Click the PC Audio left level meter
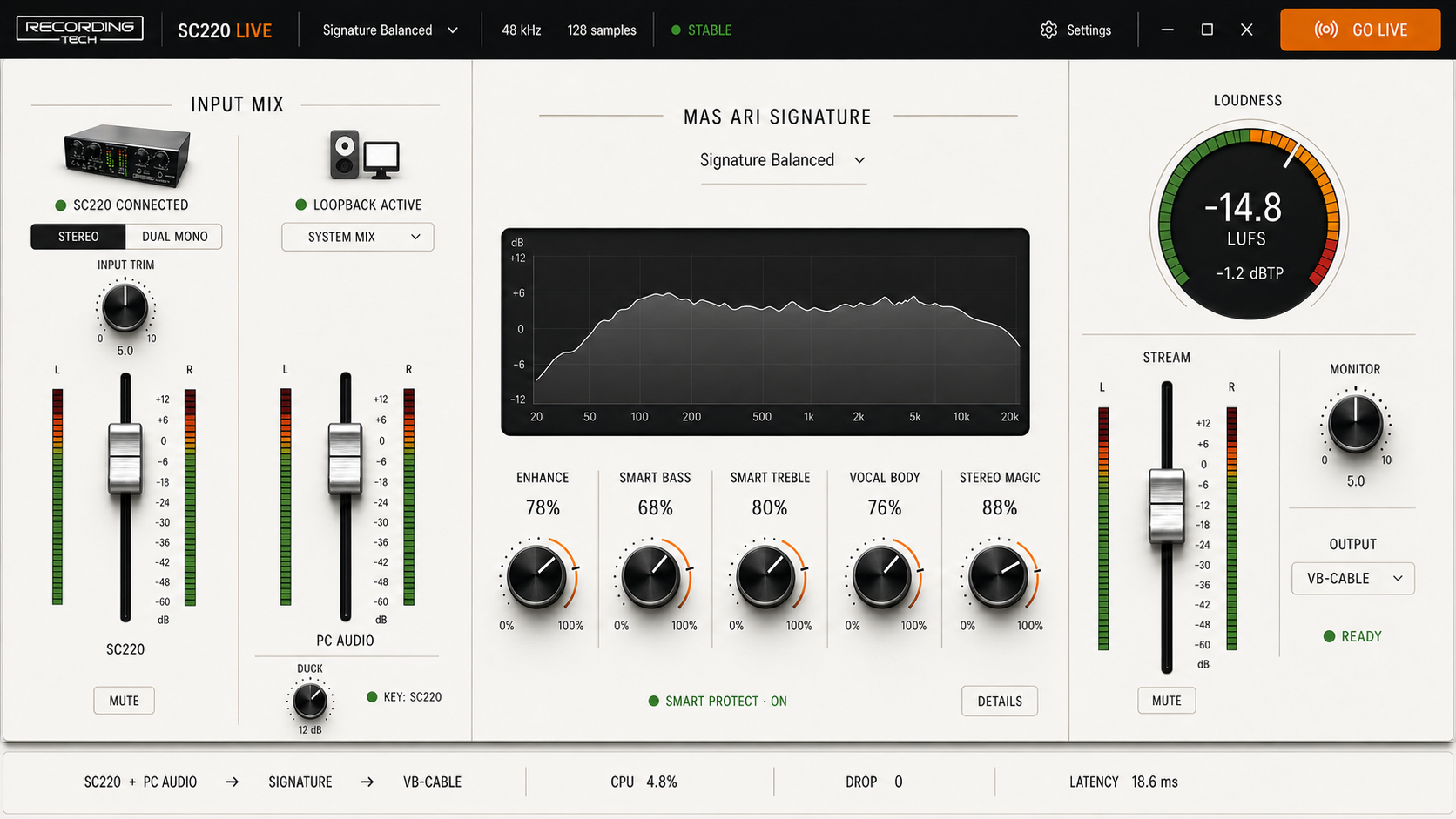 click(286, 496)
